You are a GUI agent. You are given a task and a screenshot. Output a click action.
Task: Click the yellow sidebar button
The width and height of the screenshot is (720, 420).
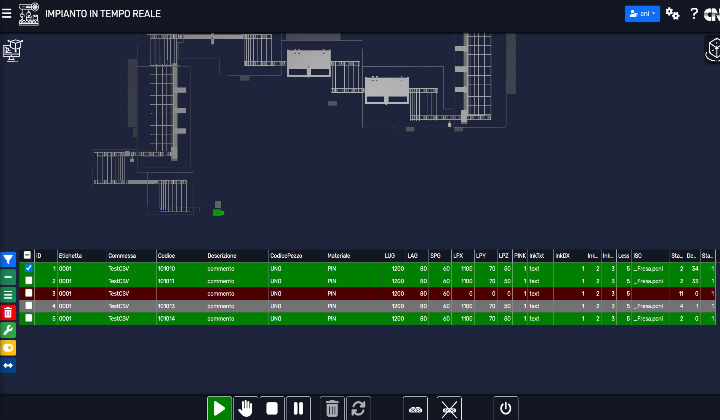point(8,348)
